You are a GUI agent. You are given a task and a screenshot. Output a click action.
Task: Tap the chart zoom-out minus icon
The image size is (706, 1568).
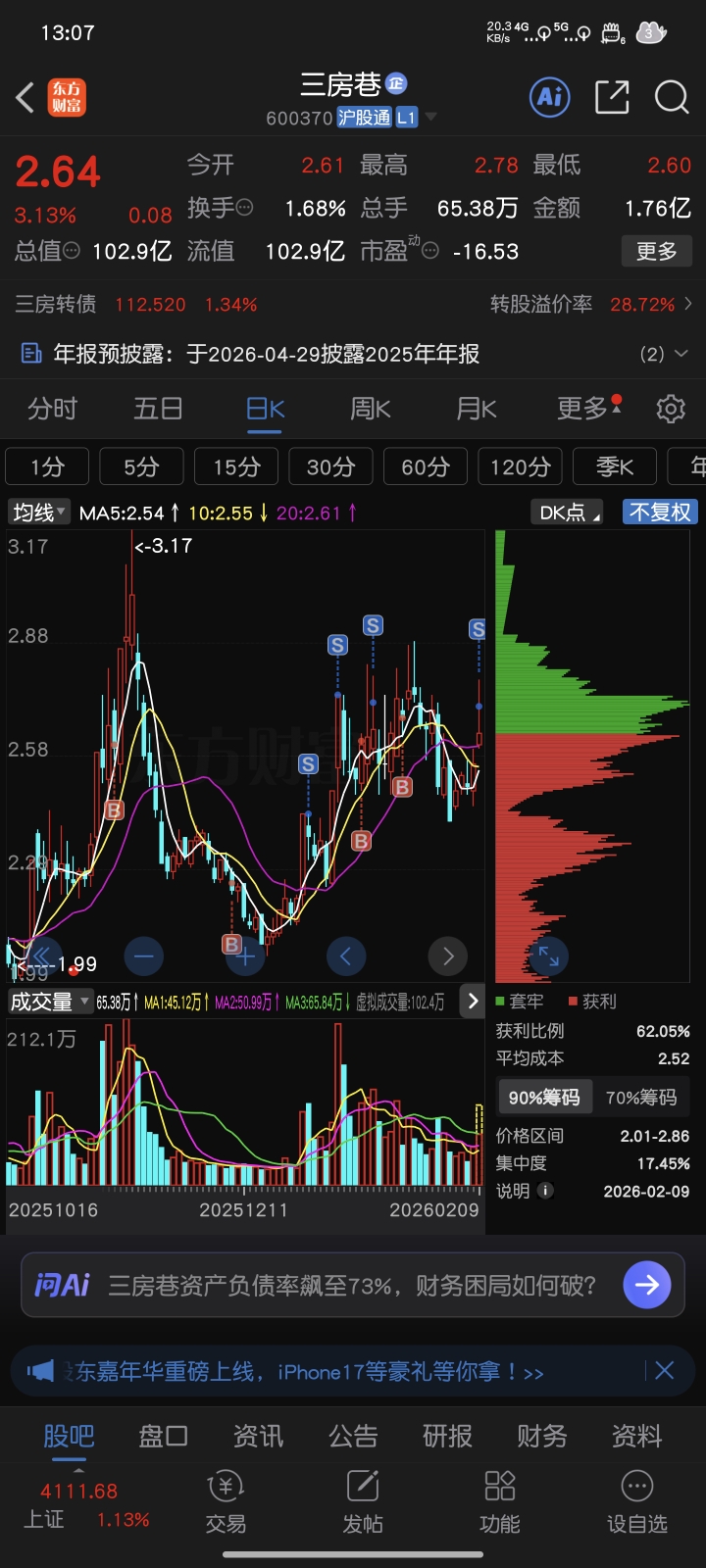[x=144, y=955]
